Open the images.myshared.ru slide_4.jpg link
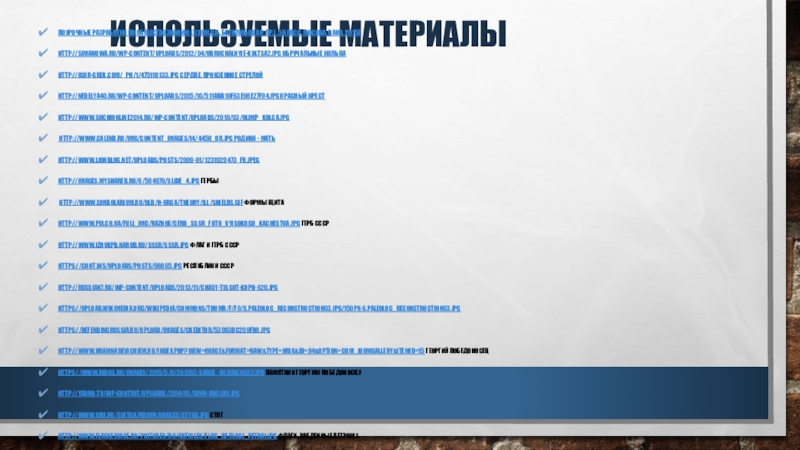The width and height of the screenshot is (800, 450). coord(129,181)
